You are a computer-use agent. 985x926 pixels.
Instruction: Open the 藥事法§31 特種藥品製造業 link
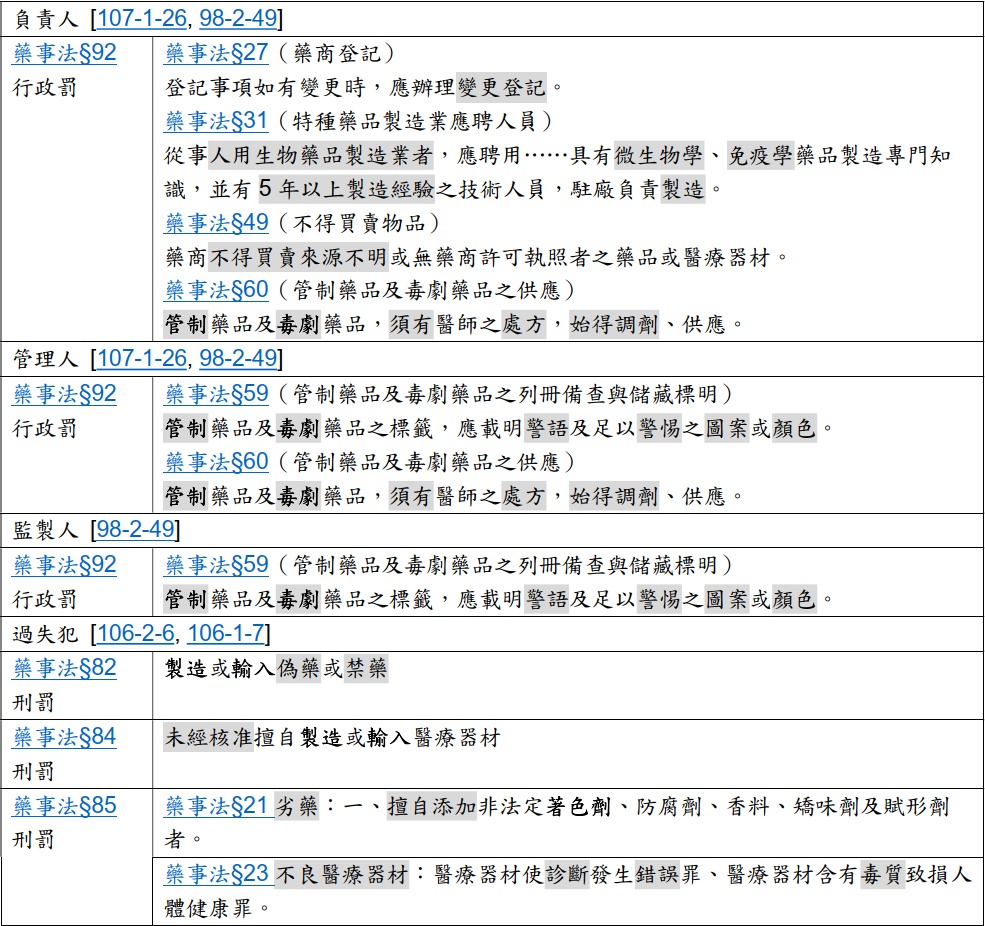point(216,121)
